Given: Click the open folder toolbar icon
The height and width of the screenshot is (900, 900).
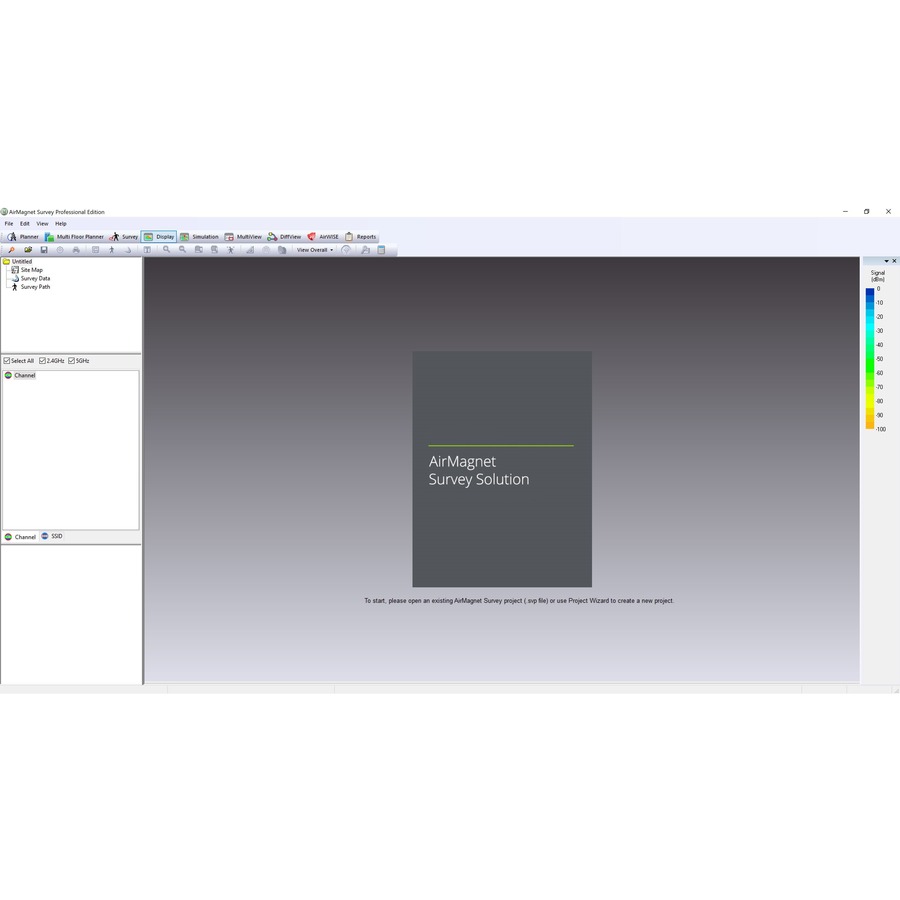Looking at the screenshot, I should tap(28, 250).
